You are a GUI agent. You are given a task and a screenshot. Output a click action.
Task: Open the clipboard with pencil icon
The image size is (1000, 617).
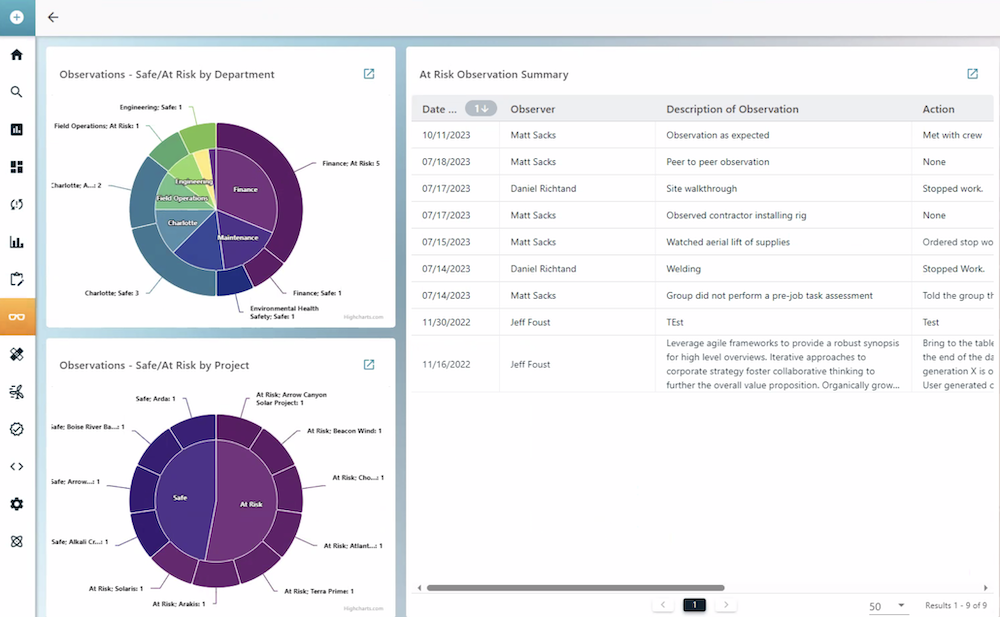coord(17,279)
